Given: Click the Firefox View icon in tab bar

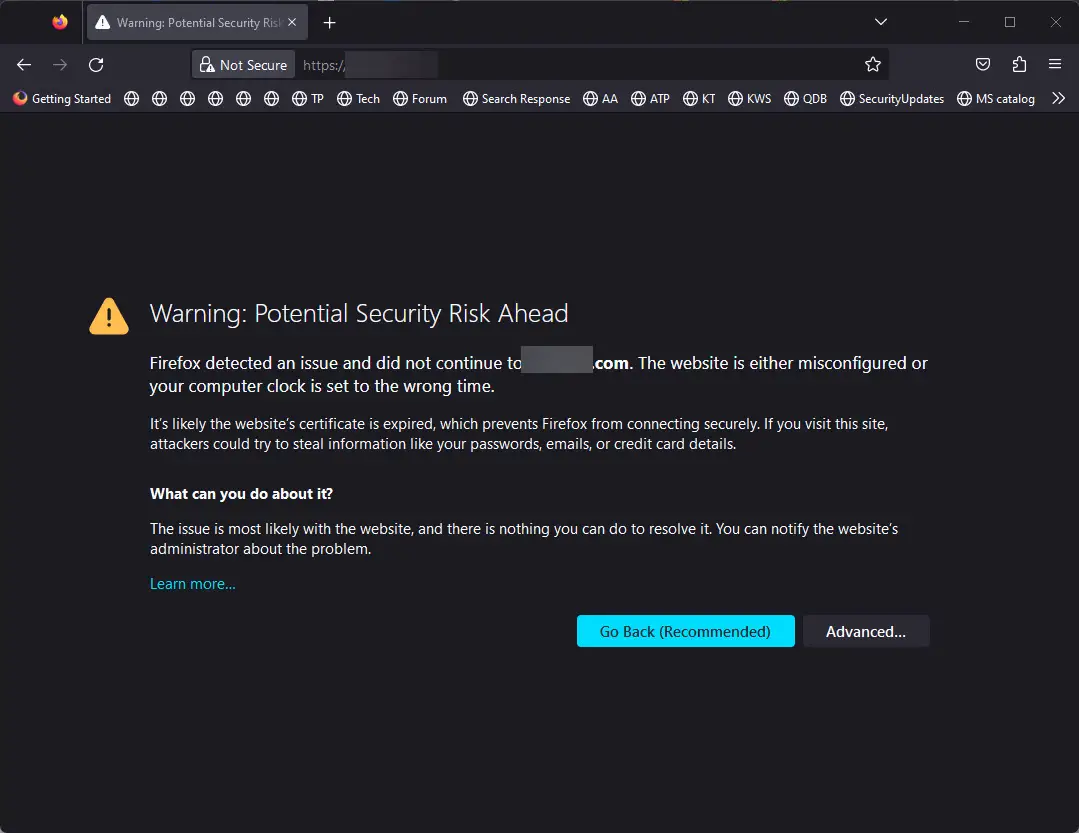Looking at the screenshot, I should point(60,22).
